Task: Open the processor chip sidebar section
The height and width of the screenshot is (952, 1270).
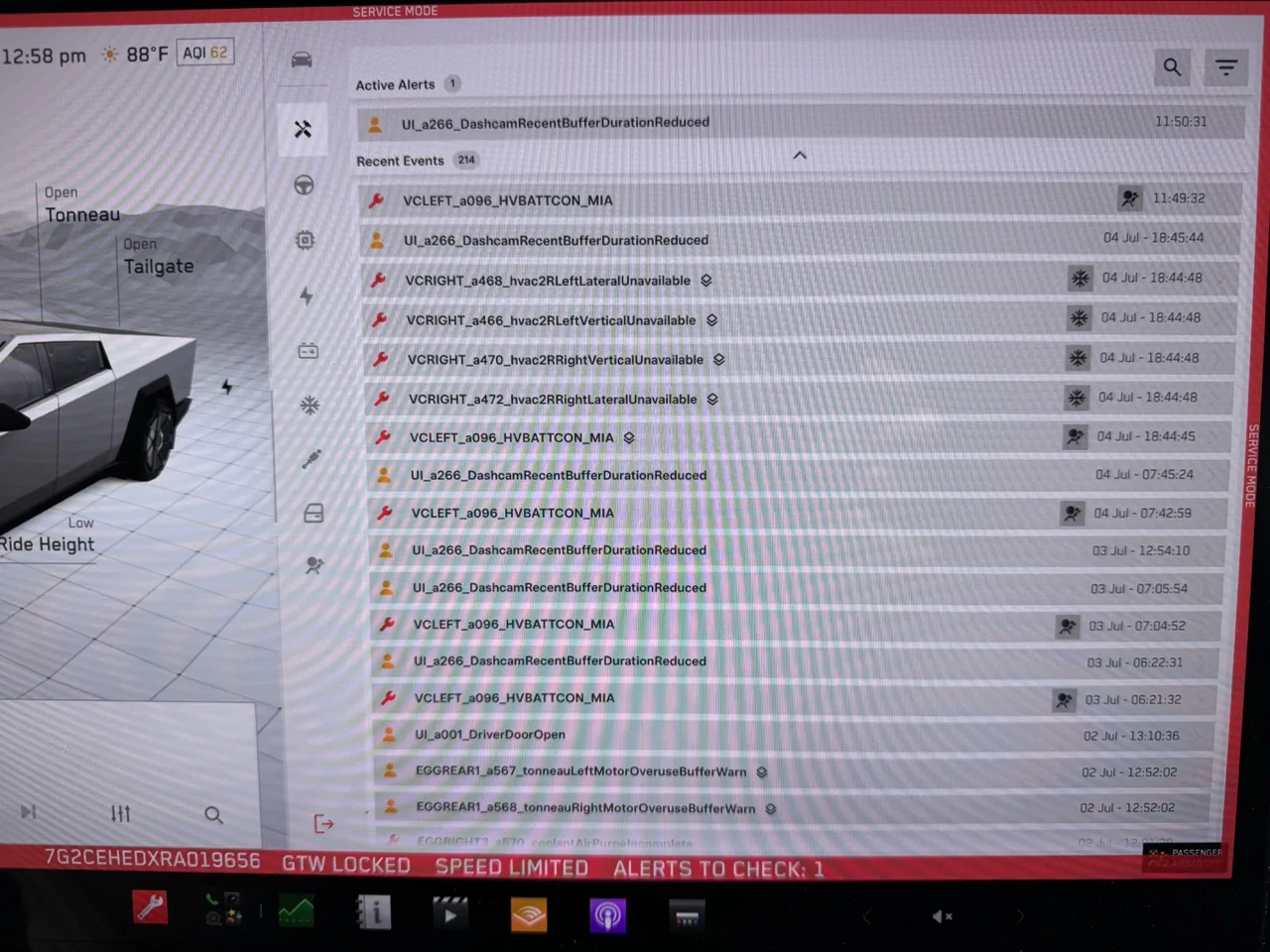Action: coord(306,240)
